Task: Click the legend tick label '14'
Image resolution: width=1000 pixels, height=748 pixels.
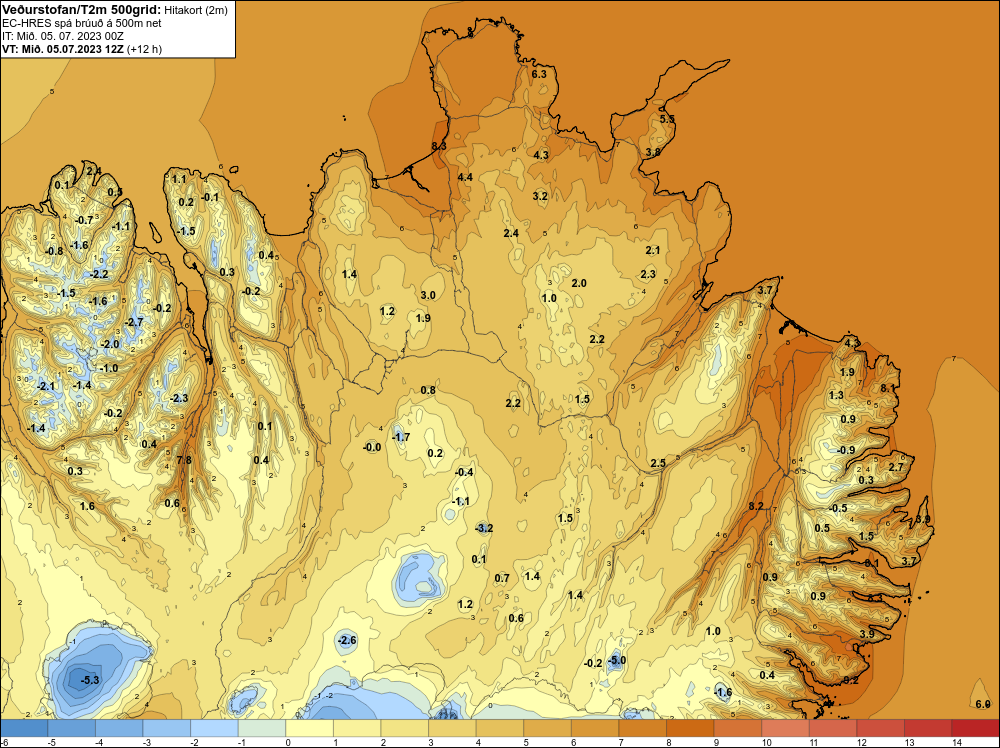Action: [957, 742]
